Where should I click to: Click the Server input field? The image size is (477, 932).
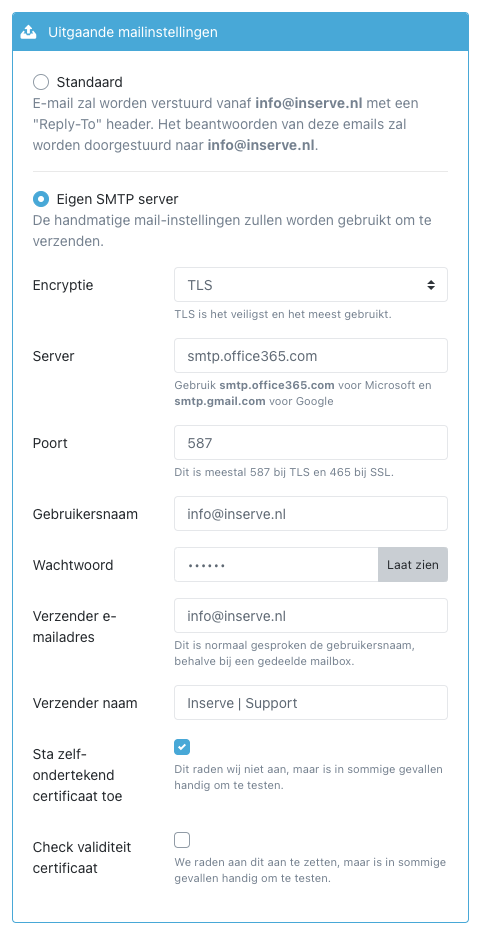pos(311,356)
